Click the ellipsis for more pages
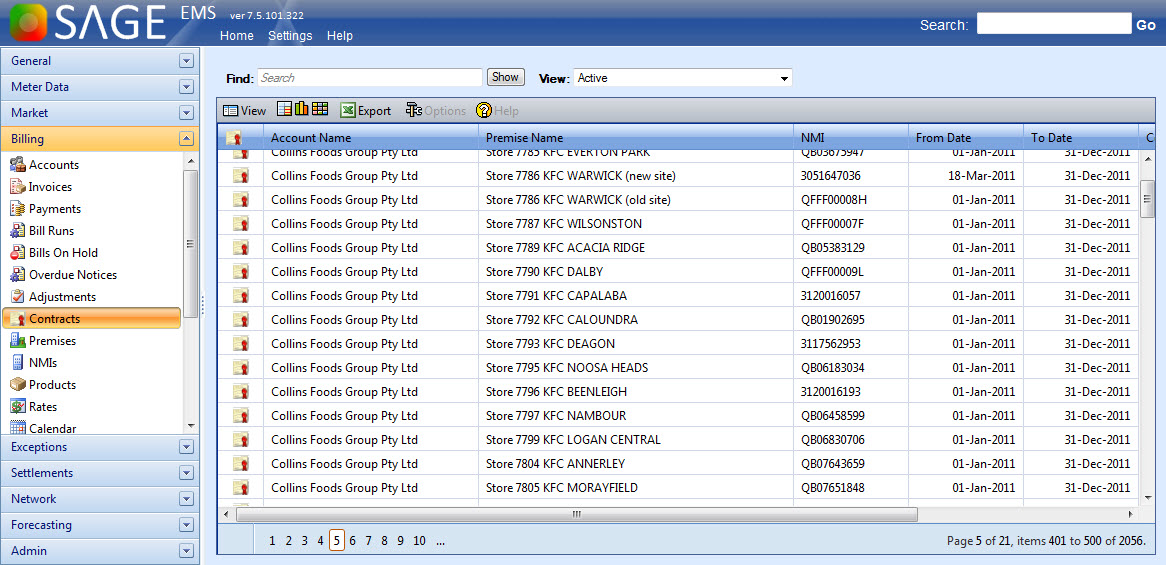 click(x=440, y=541)
